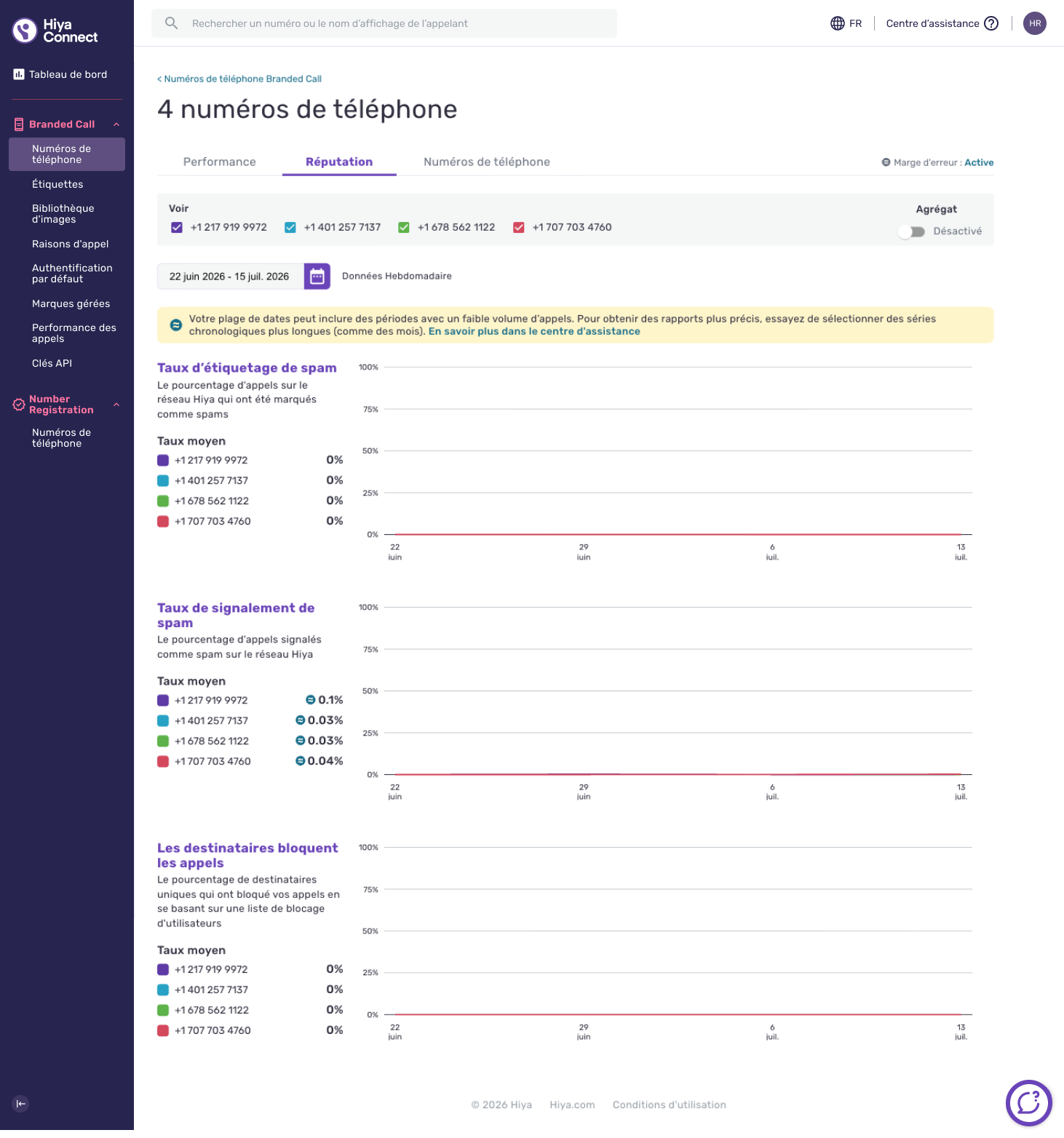The width and height of the screenshot is (1064, 1138).
Task: Click the globe FR language icon
Action: tap(838, 23)
